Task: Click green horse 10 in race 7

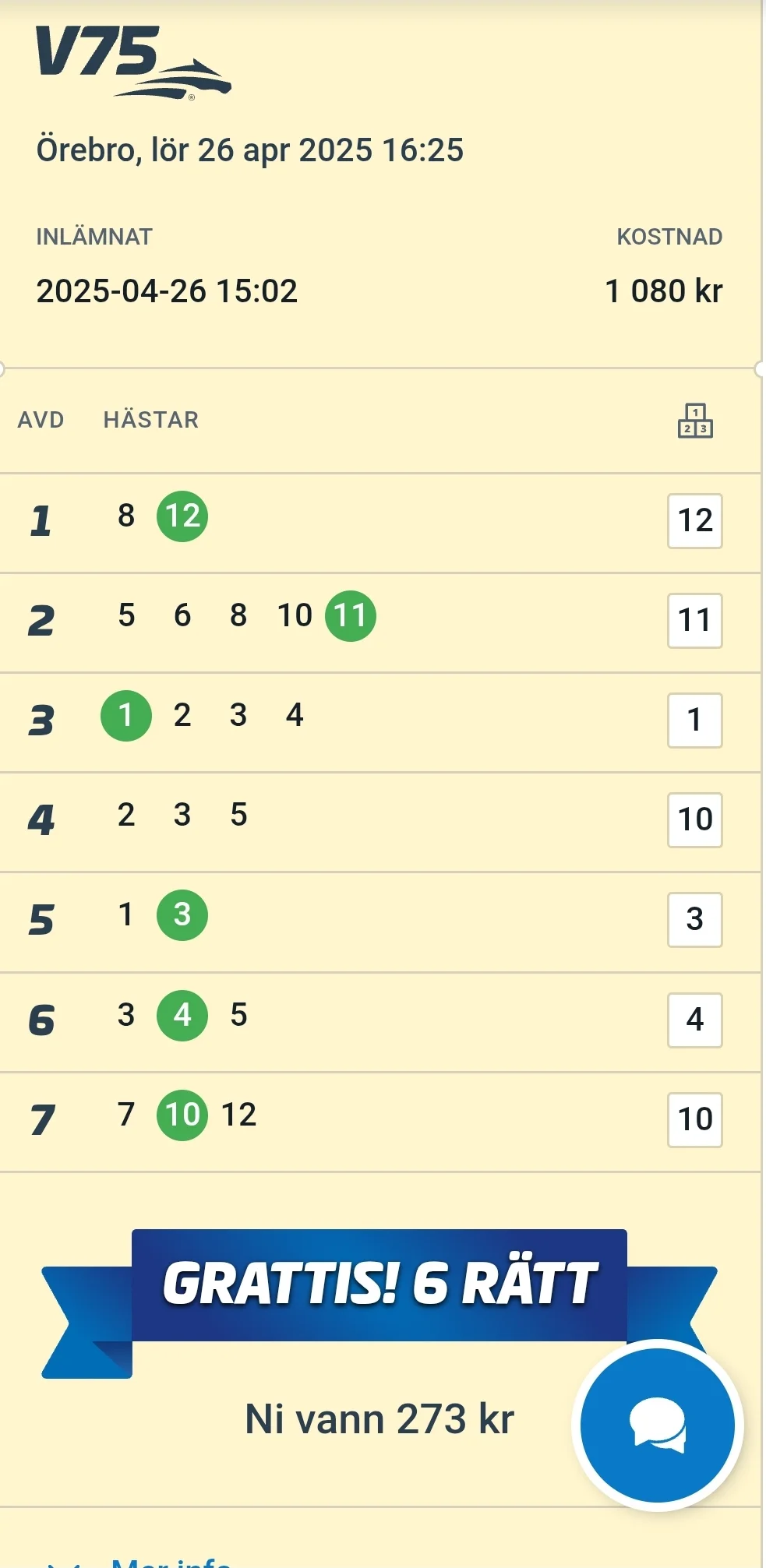Action: pos(182,1115)
